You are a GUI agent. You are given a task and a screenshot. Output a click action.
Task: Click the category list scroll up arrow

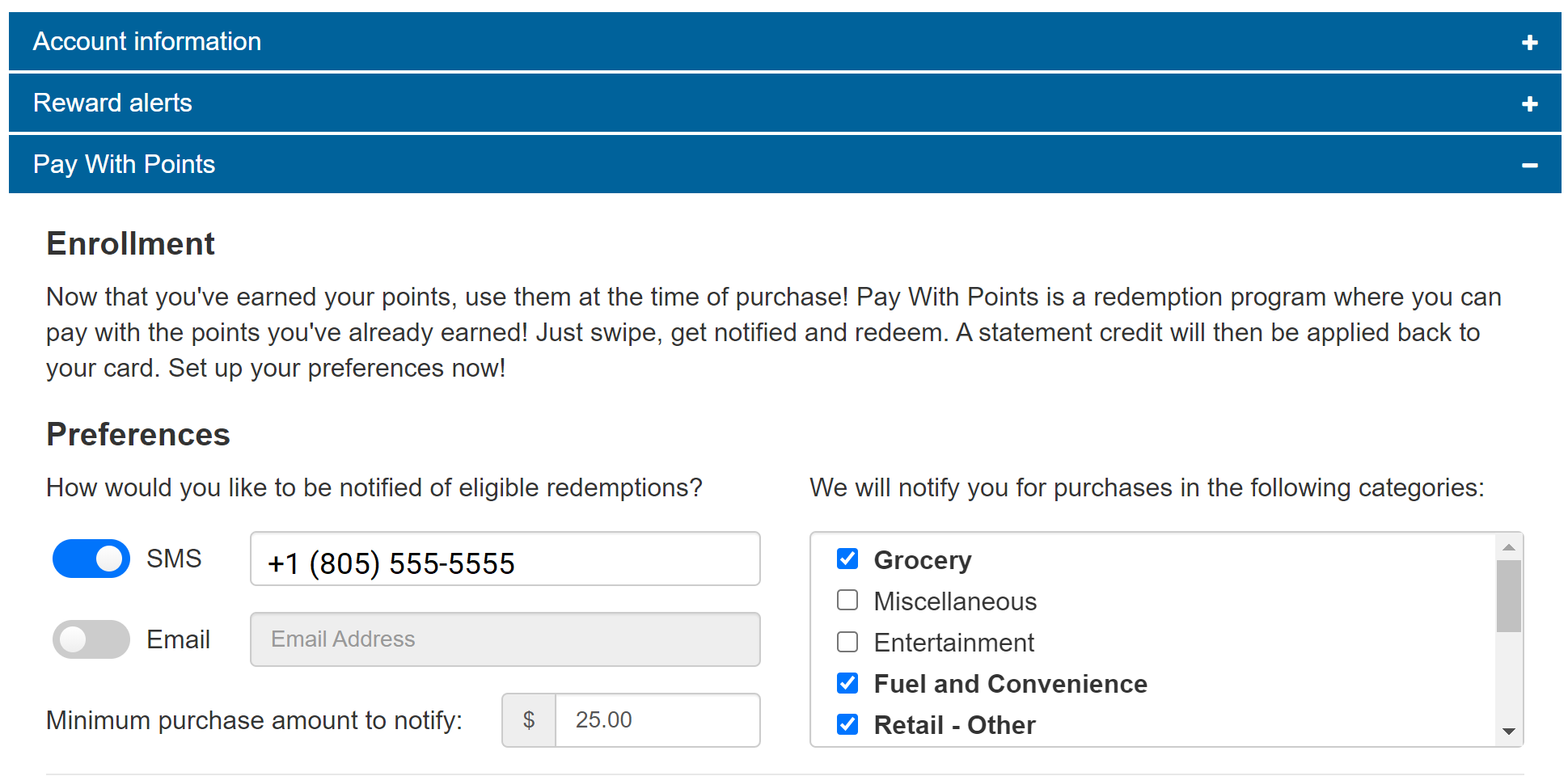1508,547
